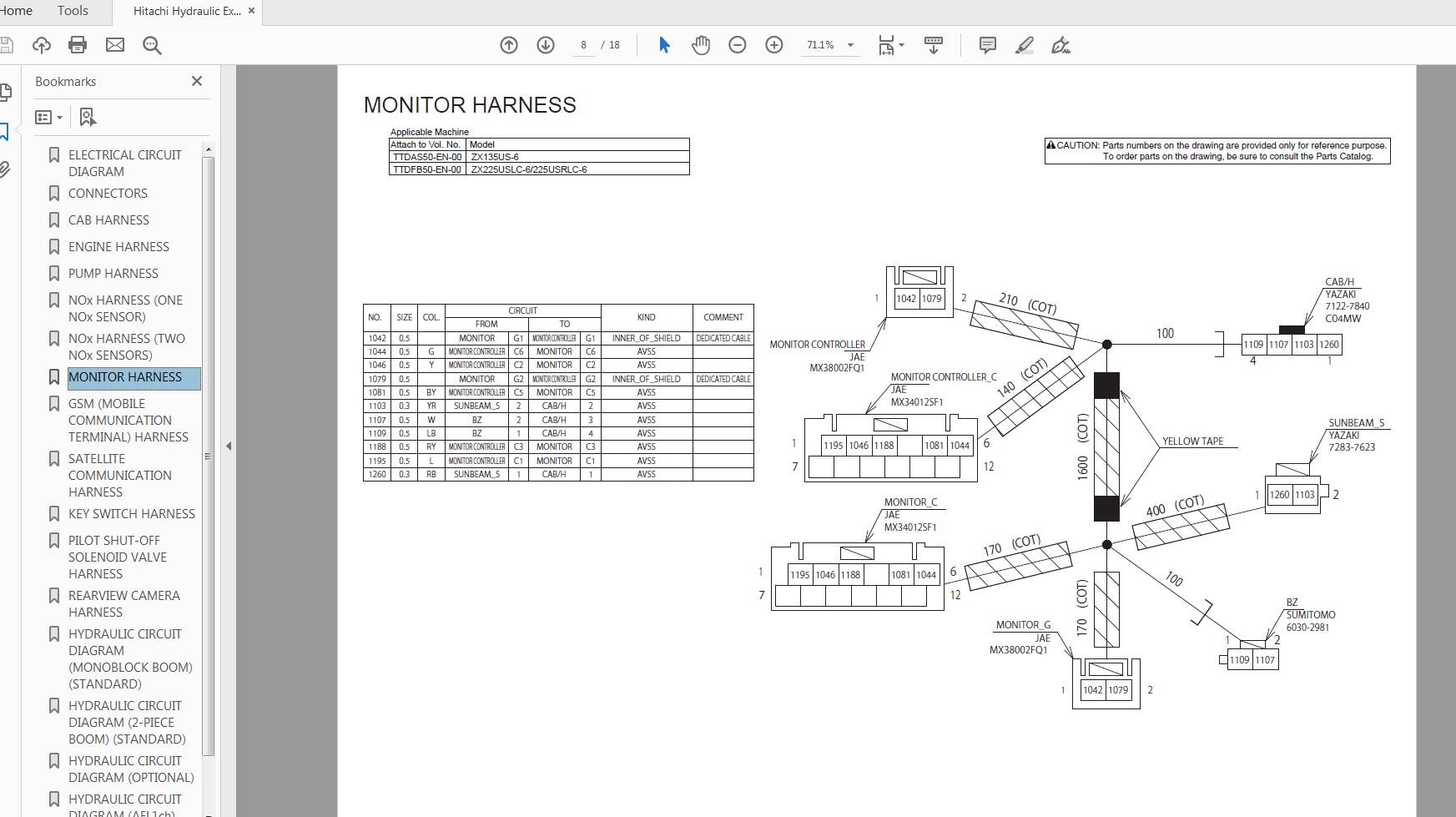The image size is (1456, 817).
Task: Send file by email envelope icon
Action: click(115, 45)
